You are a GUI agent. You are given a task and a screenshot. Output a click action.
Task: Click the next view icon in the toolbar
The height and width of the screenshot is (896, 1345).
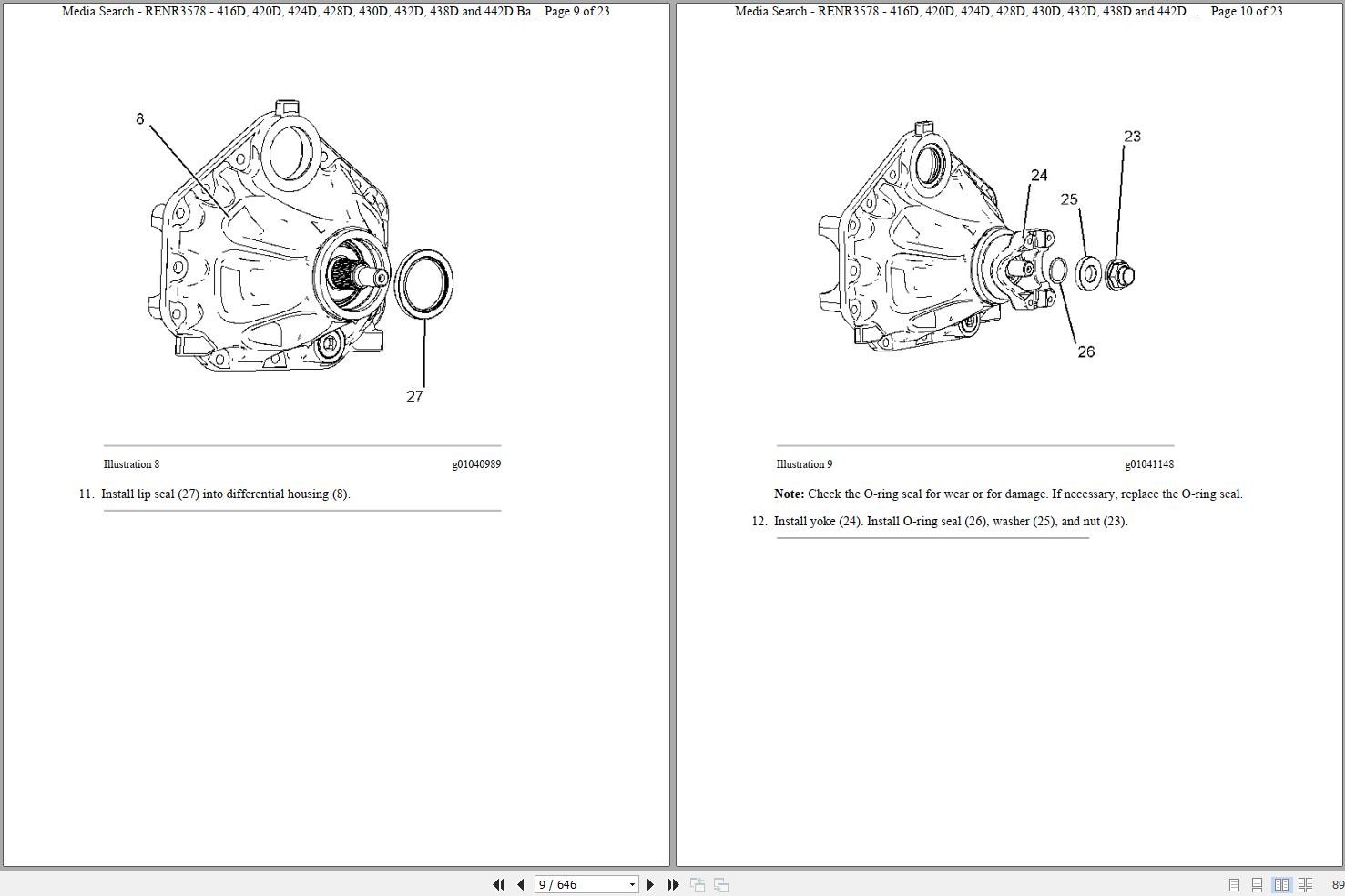pyautogui.click(x=720, y=884)
